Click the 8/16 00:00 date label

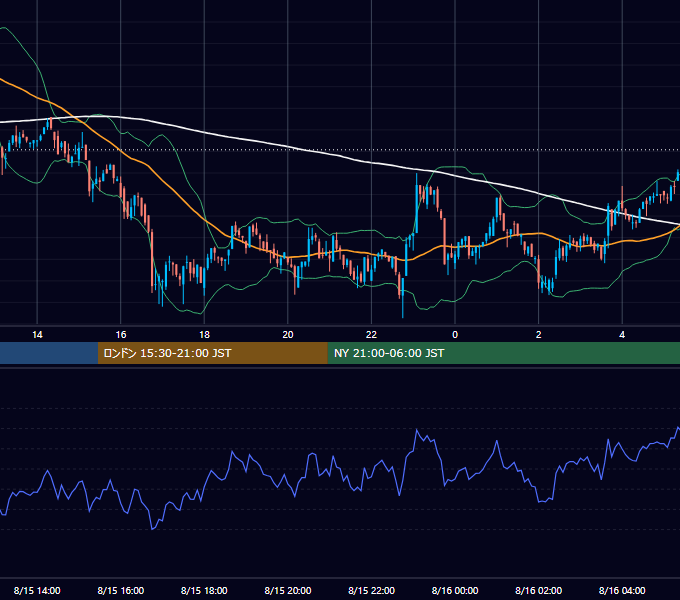pos(455,590)
